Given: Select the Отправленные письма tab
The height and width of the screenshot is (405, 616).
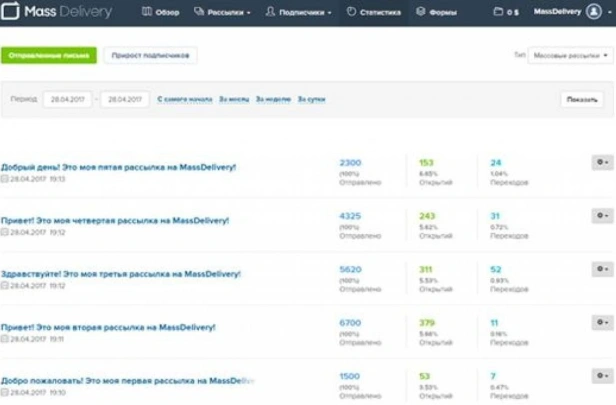Looking at the screenshot, I should point(49,55).
